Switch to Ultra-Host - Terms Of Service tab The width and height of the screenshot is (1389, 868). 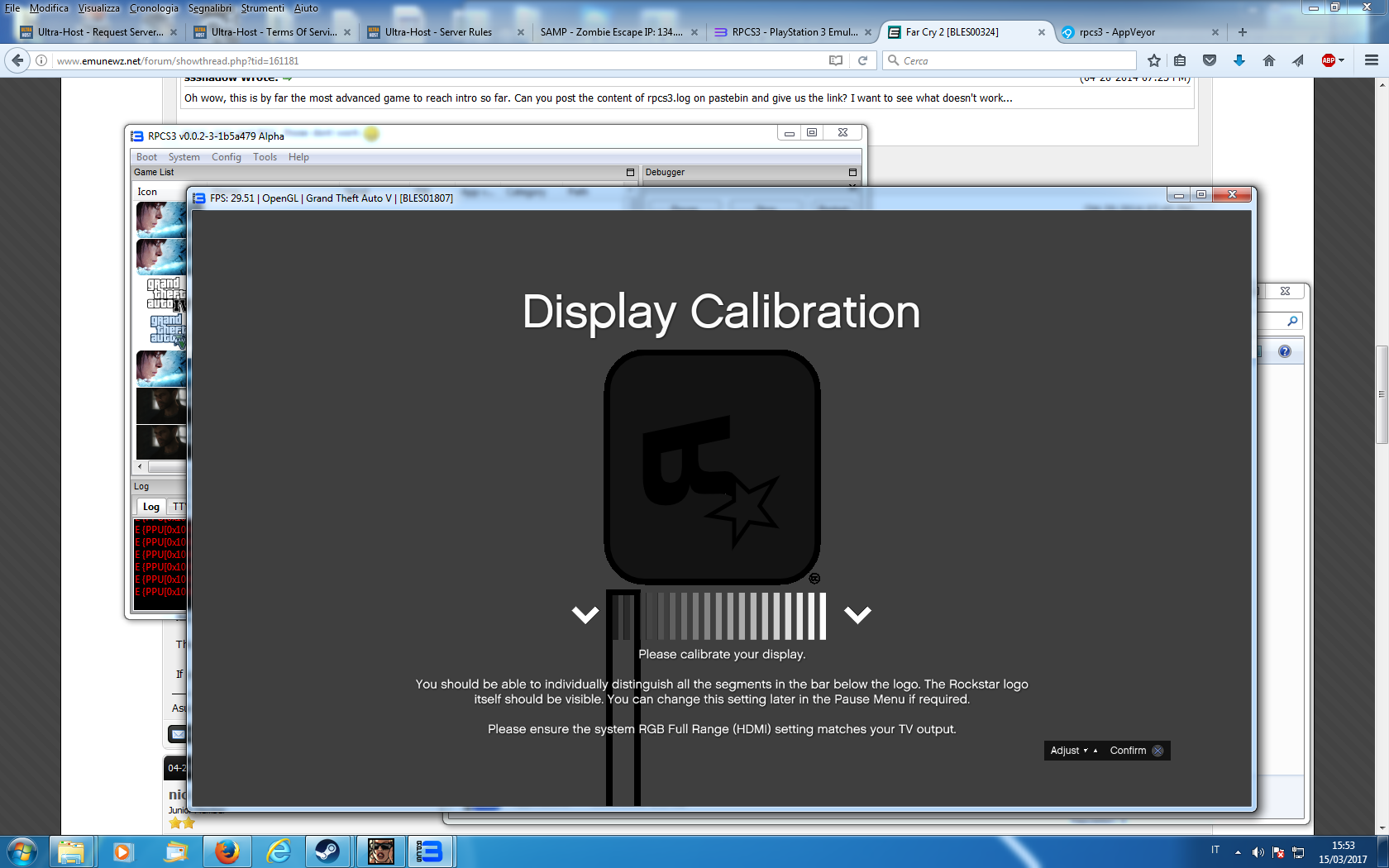[273, 32]
